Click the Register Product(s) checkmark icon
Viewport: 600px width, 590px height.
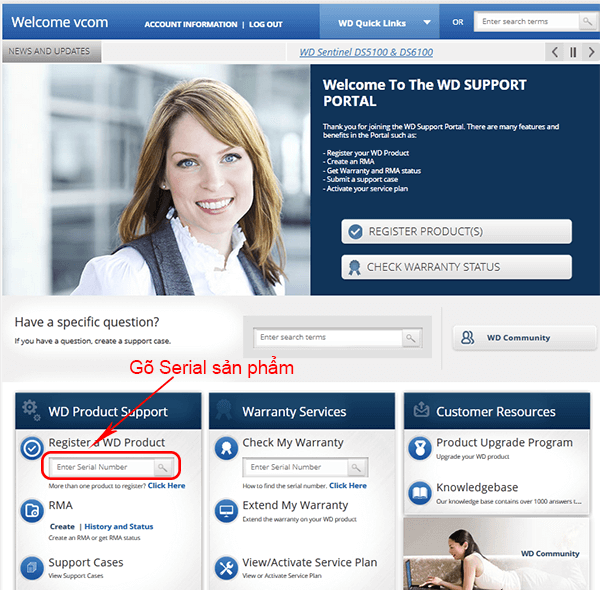pos(355,231)
